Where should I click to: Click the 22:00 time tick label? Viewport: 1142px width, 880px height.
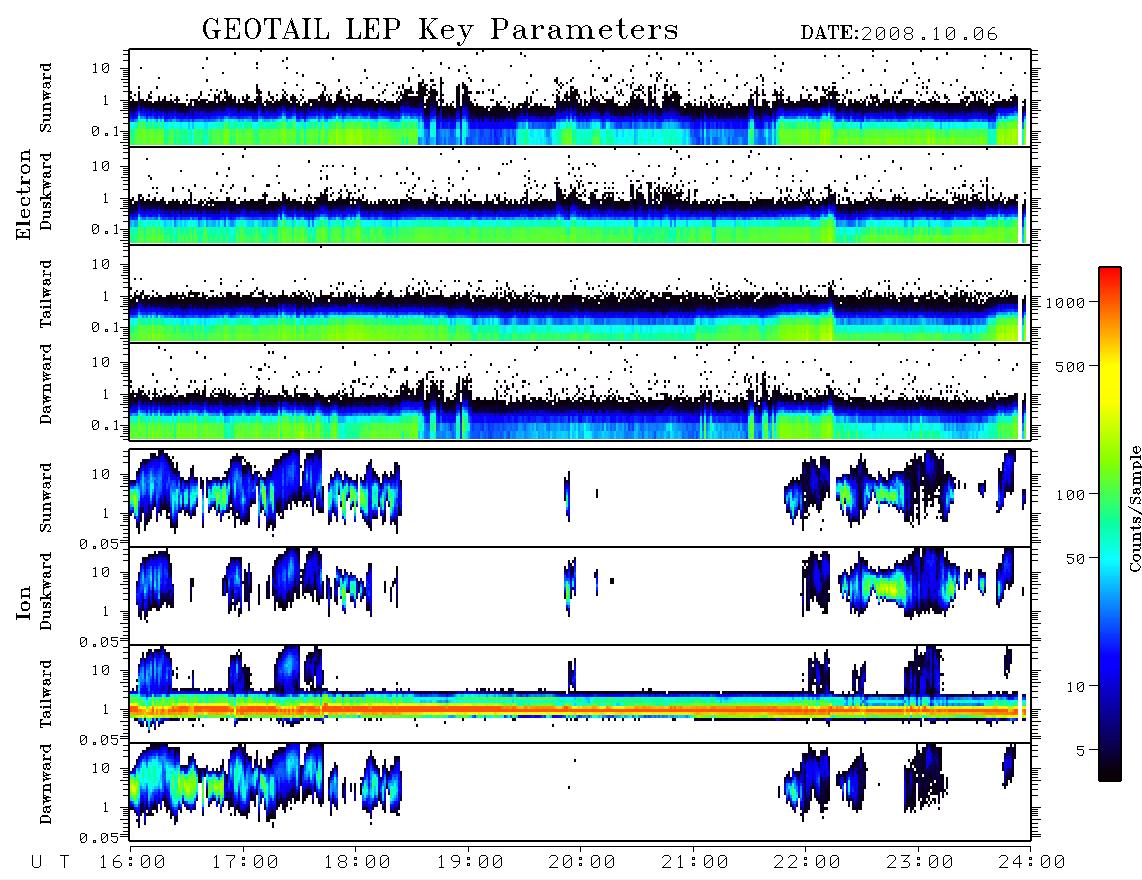click(808, 862)
